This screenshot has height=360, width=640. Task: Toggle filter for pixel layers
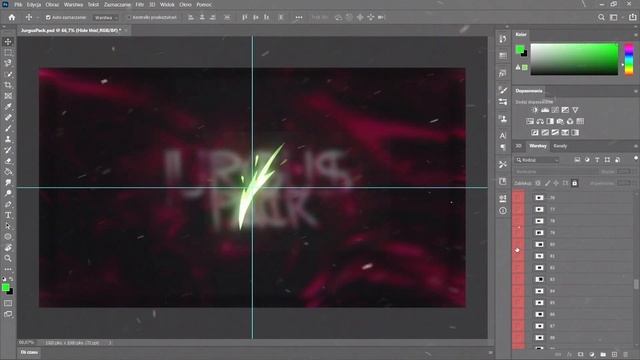(577, 160)
